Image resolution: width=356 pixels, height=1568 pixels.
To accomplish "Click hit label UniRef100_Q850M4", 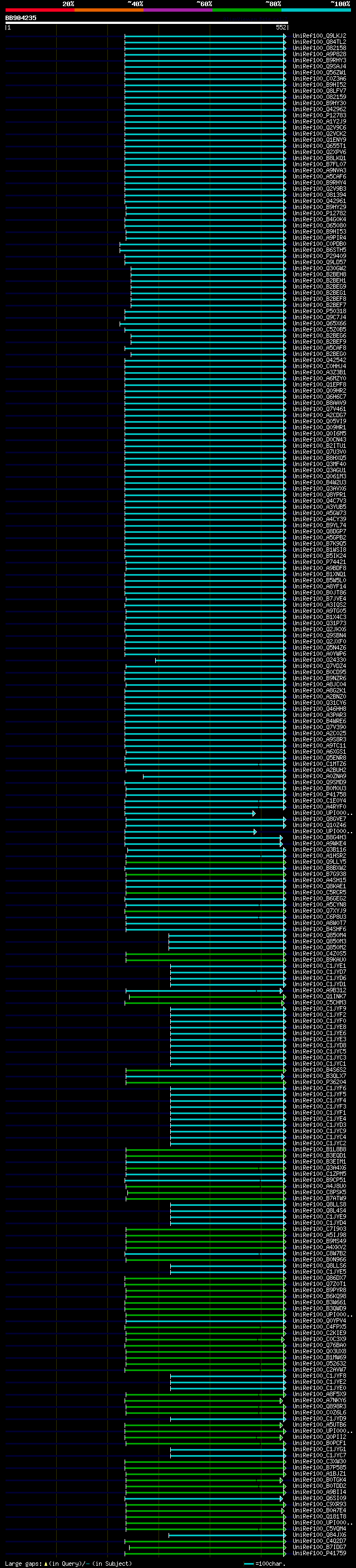I will pyautogui.click(x=319, y=936).
